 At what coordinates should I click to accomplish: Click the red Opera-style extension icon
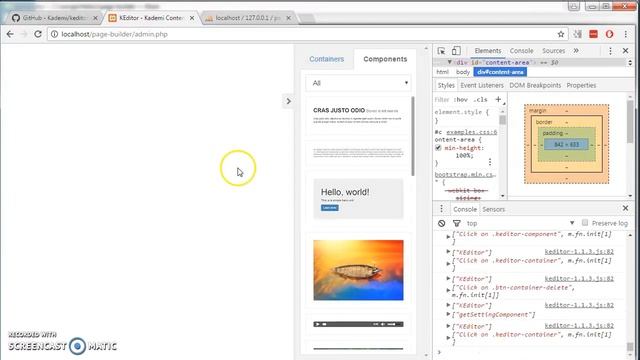(609, 34)
